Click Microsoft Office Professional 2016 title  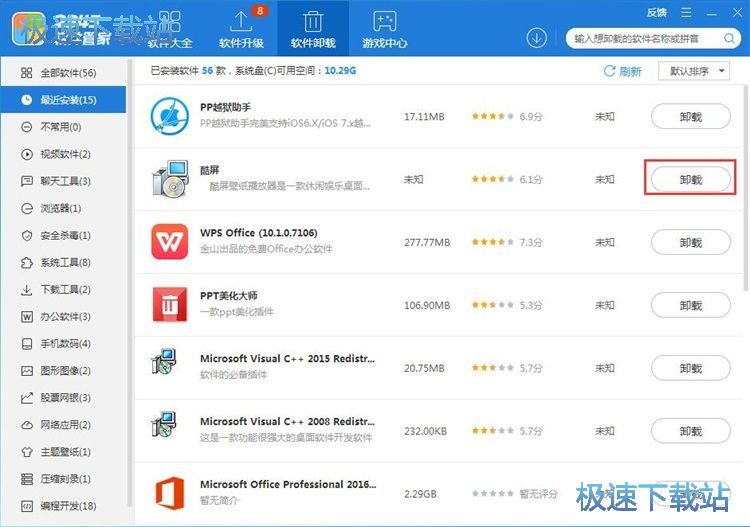[x=288, y=484]
